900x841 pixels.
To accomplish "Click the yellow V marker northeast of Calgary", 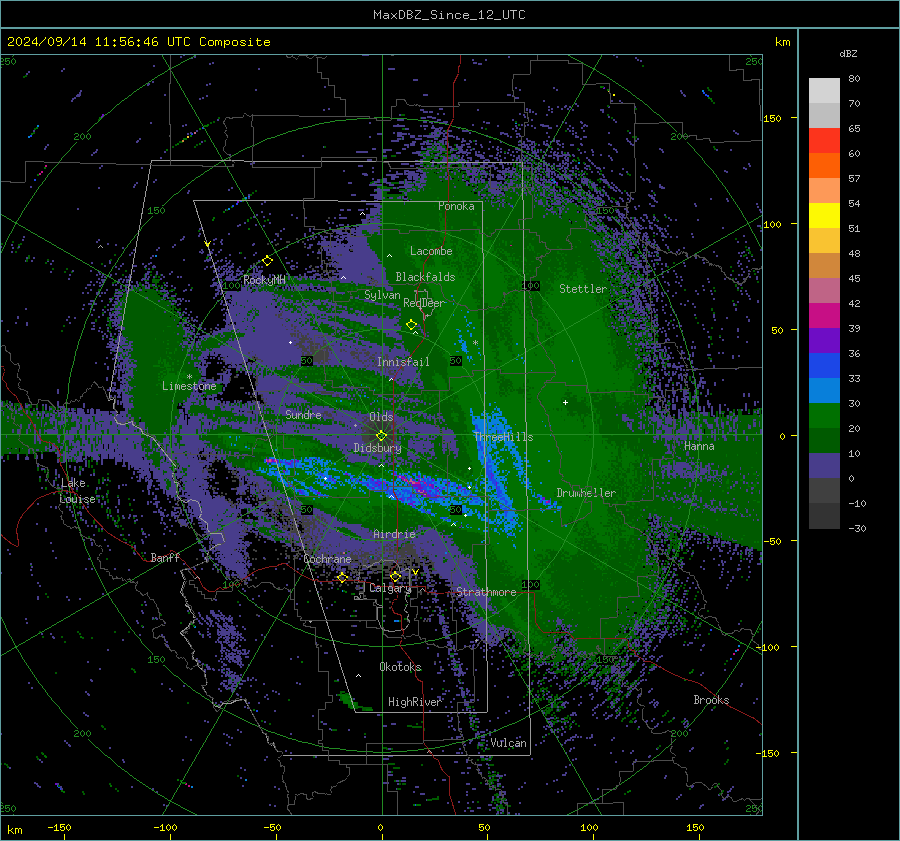I will click(x=415, y=572).
